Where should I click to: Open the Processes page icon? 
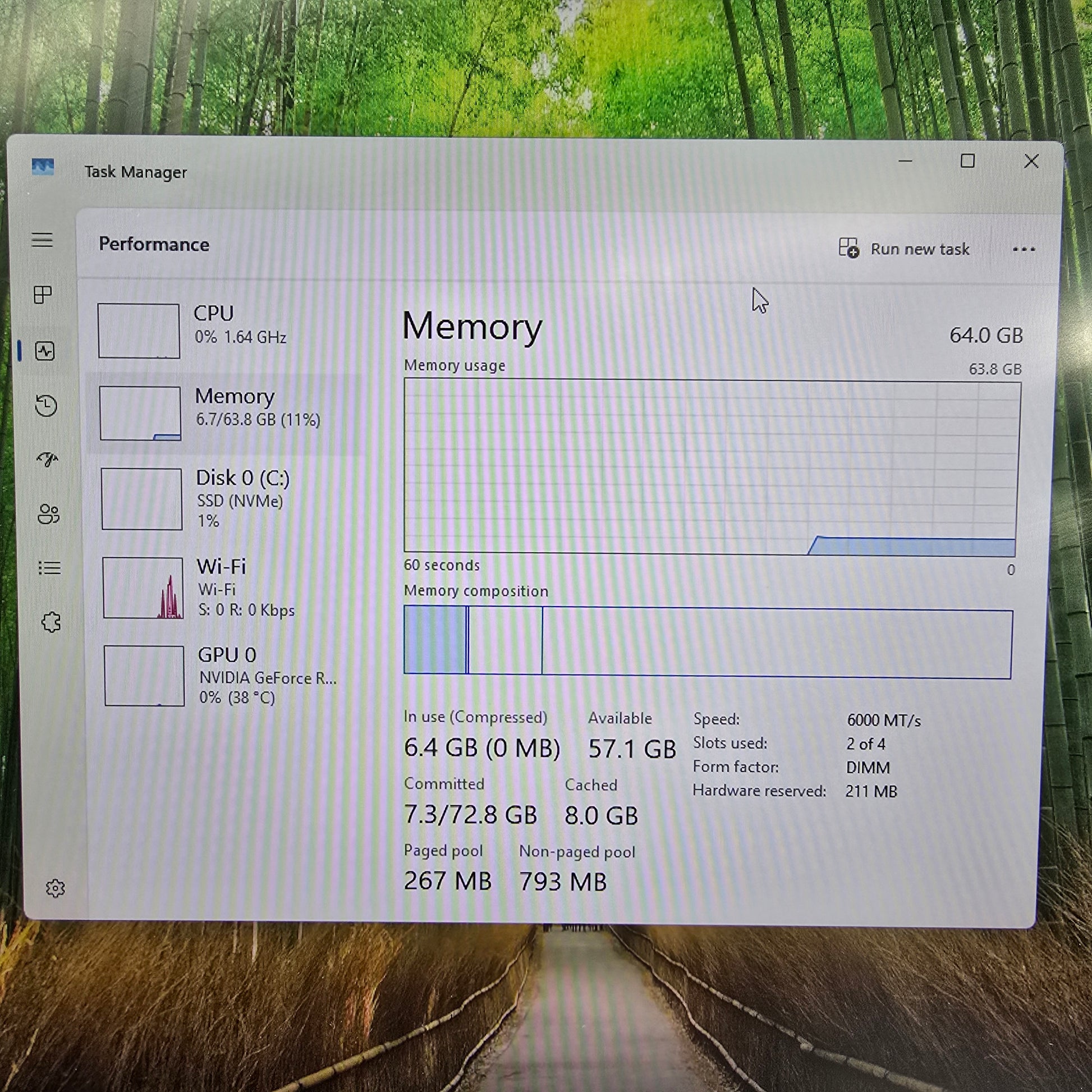click(43, 295)
